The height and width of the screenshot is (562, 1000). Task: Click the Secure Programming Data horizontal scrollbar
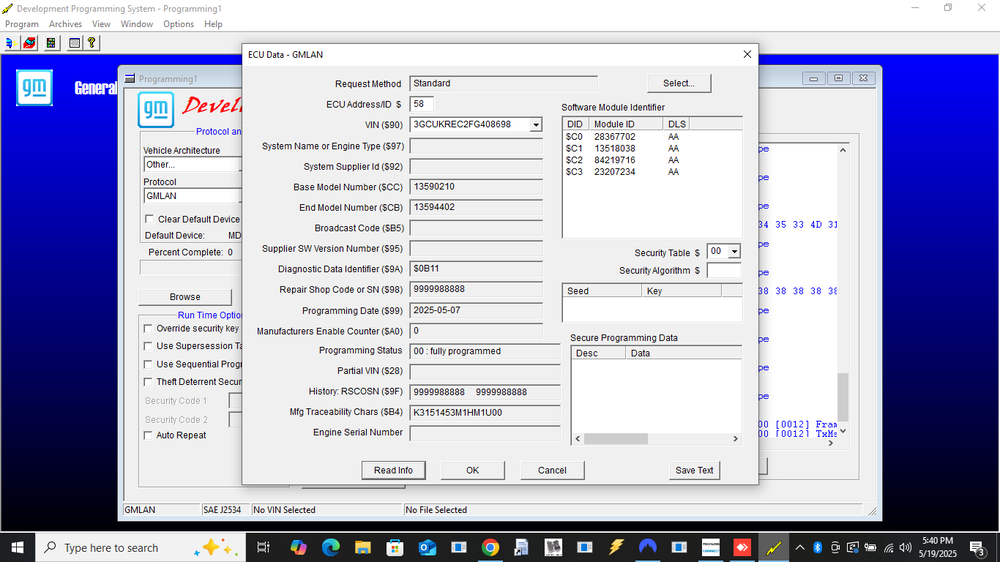coord(656,438)
